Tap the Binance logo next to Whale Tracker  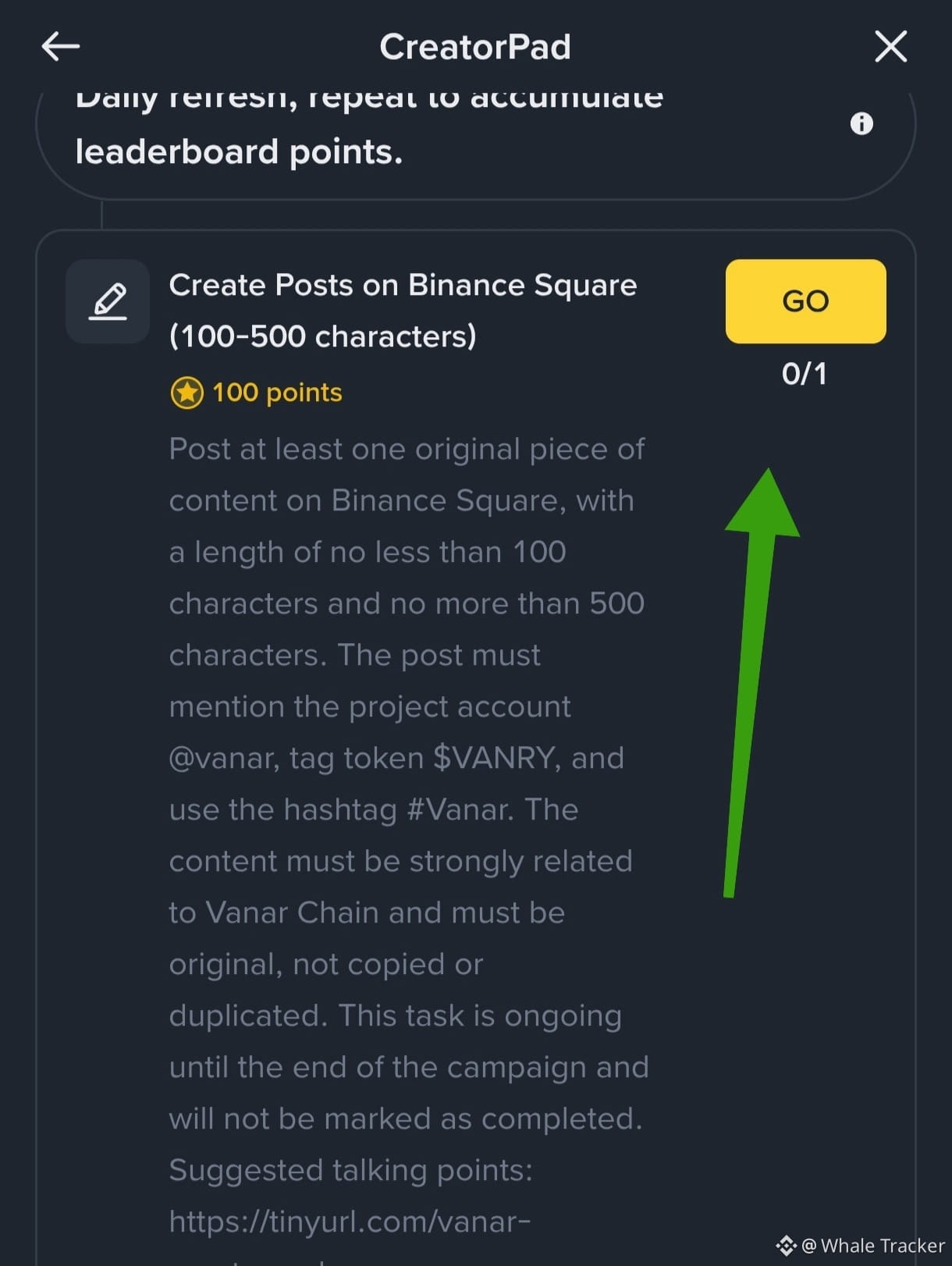786,1246
